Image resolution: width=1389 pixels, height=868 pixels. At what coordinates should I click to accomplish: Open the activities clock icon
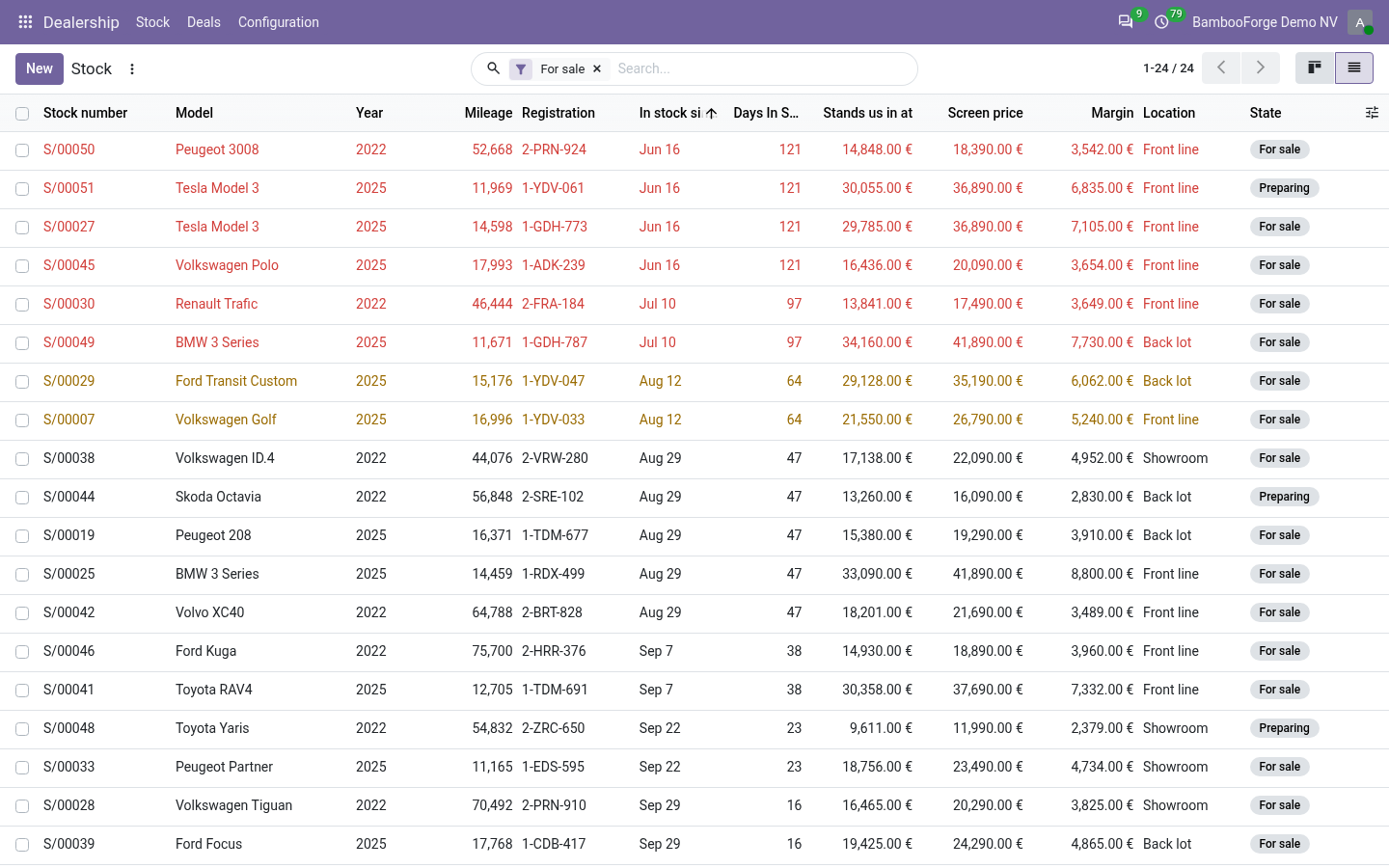1162,21
